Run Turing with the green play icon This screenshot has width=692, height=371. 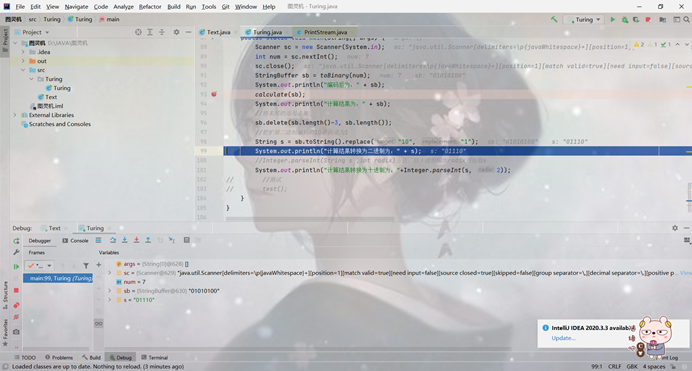[613, 19]
